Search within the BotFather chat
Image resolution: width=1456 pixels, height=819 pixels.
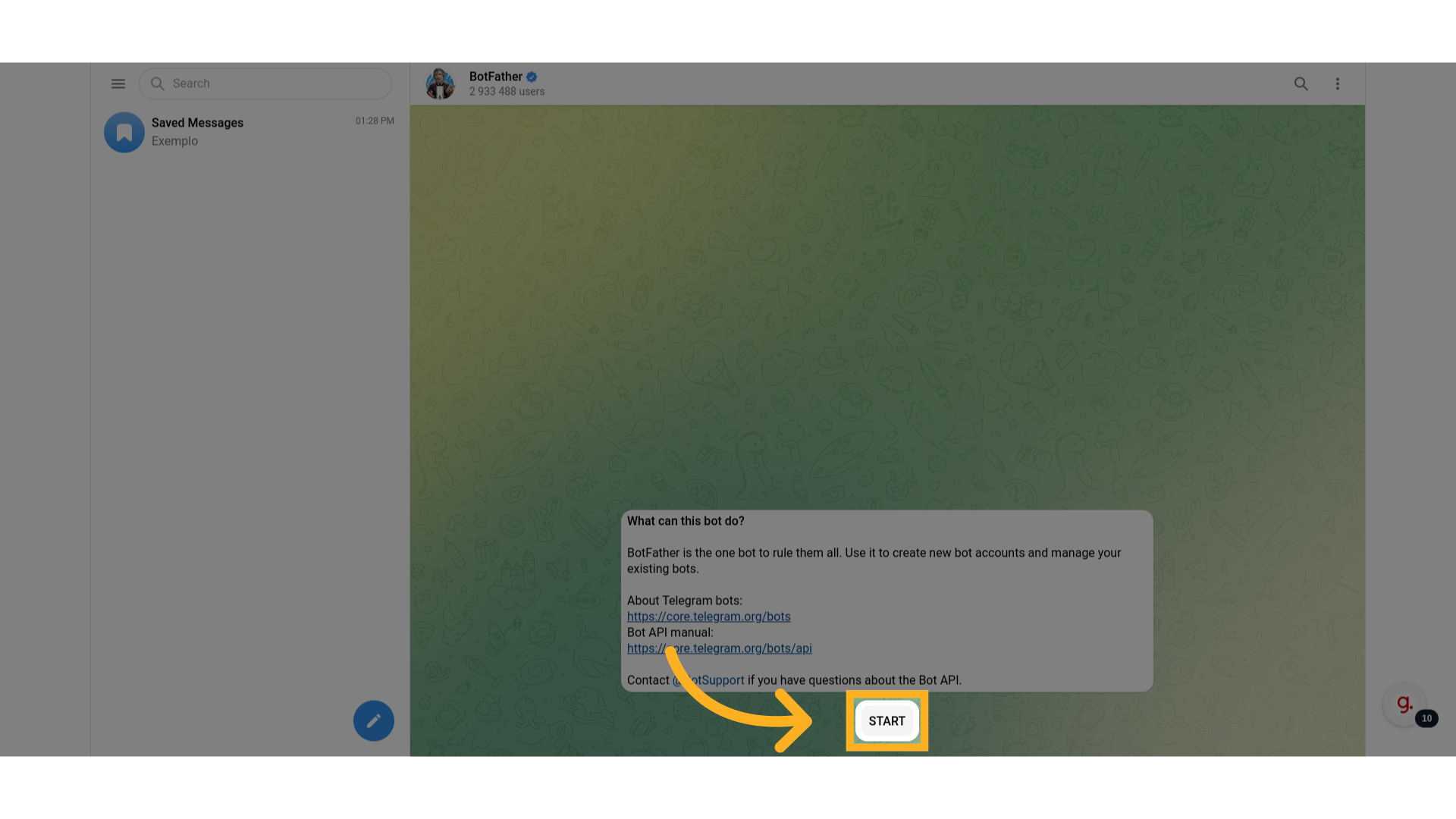[1301, 83]
